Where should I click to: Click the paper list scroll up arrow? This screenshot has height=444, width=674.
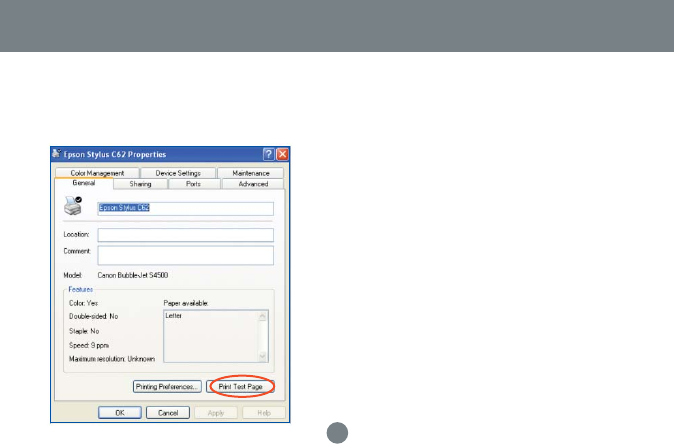[x=263, y=316]
